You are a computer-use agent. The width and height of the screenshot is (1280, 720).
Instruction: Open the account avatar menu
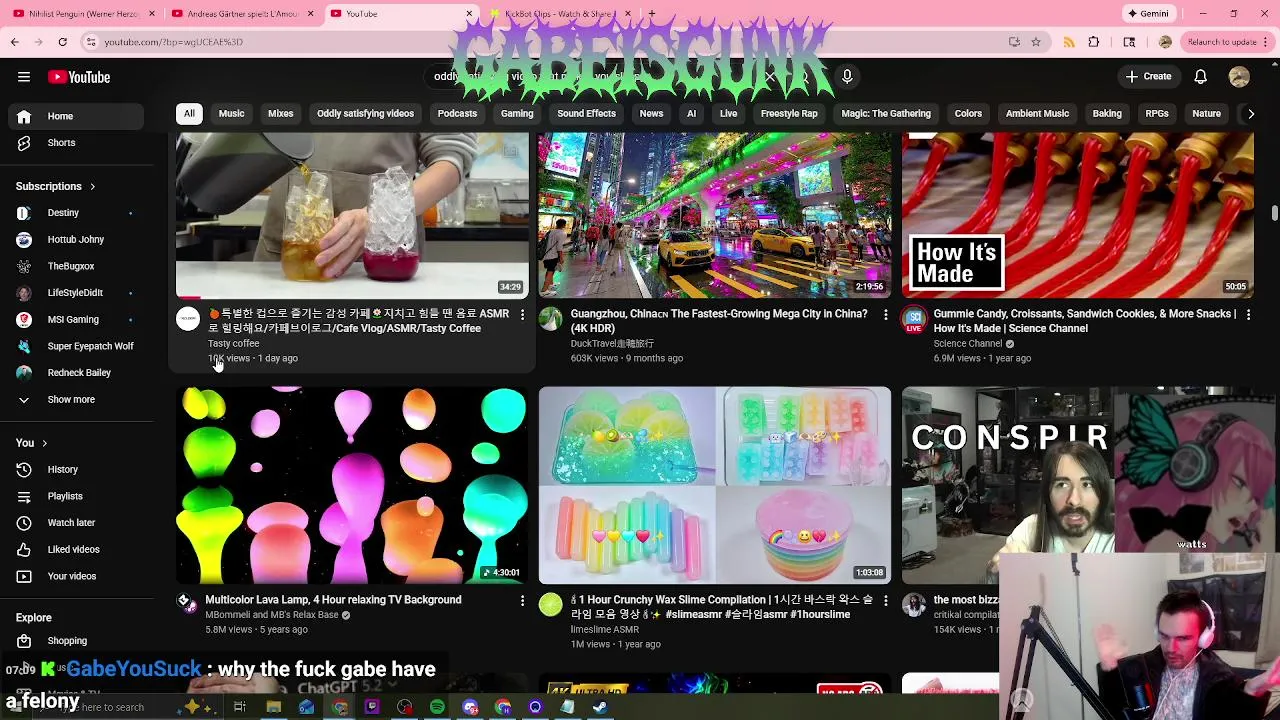click(1239, 77)
